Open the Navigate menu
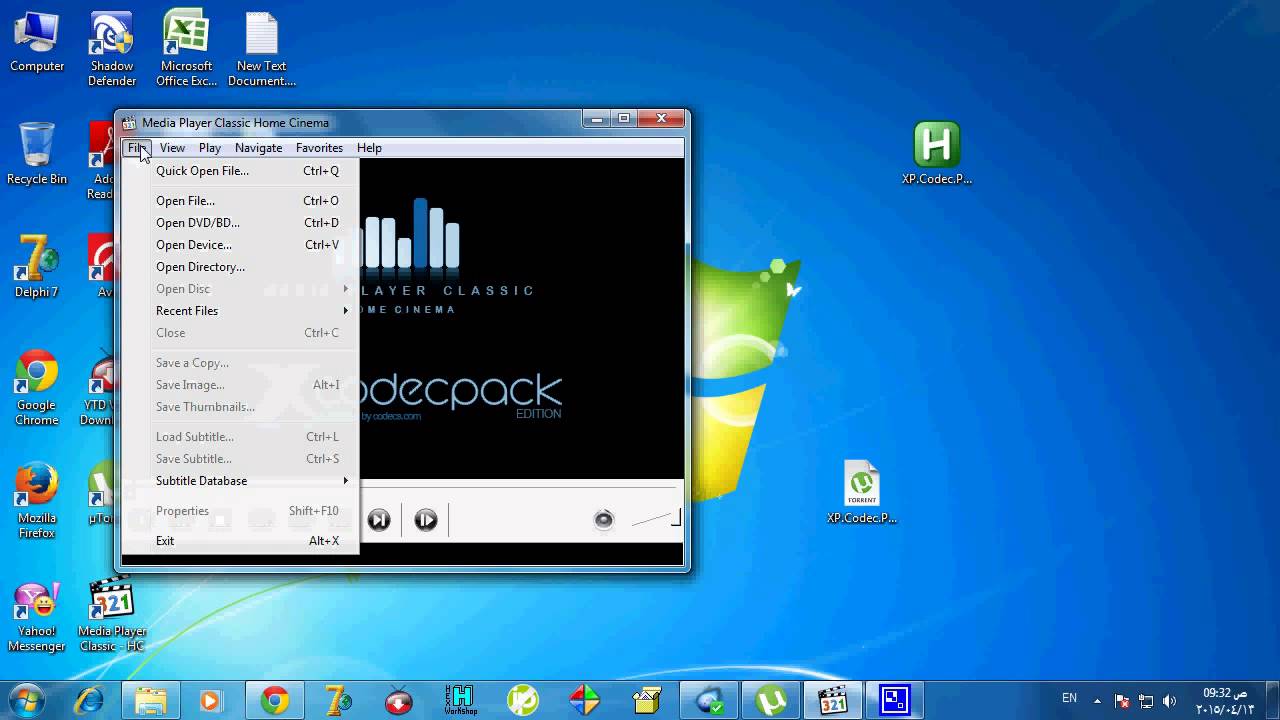Image resolution: width=1280 pixels, height=720 pixels. click(258, 148)
